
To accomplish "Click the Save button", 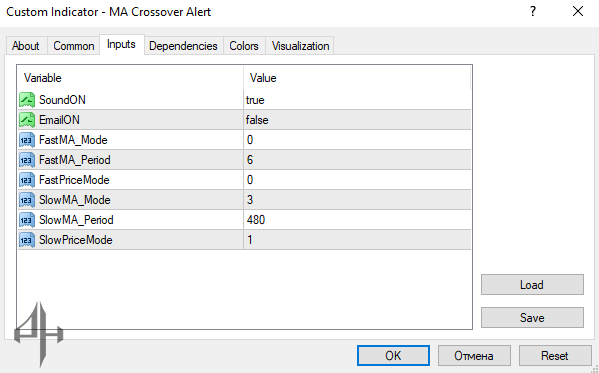I will (x=532, y=318).
